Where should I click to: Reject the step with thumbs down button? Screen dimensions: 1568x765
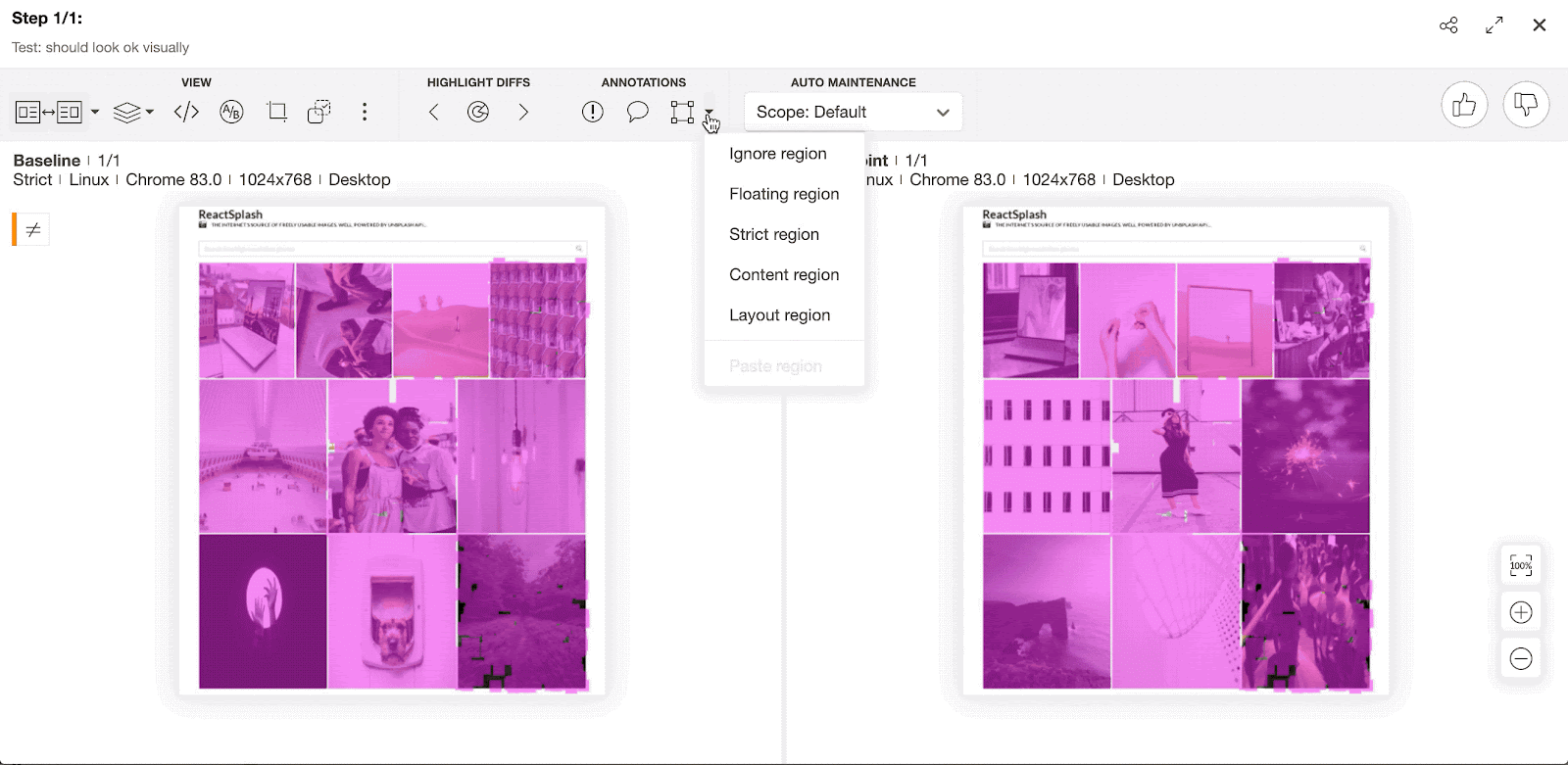1525,105
